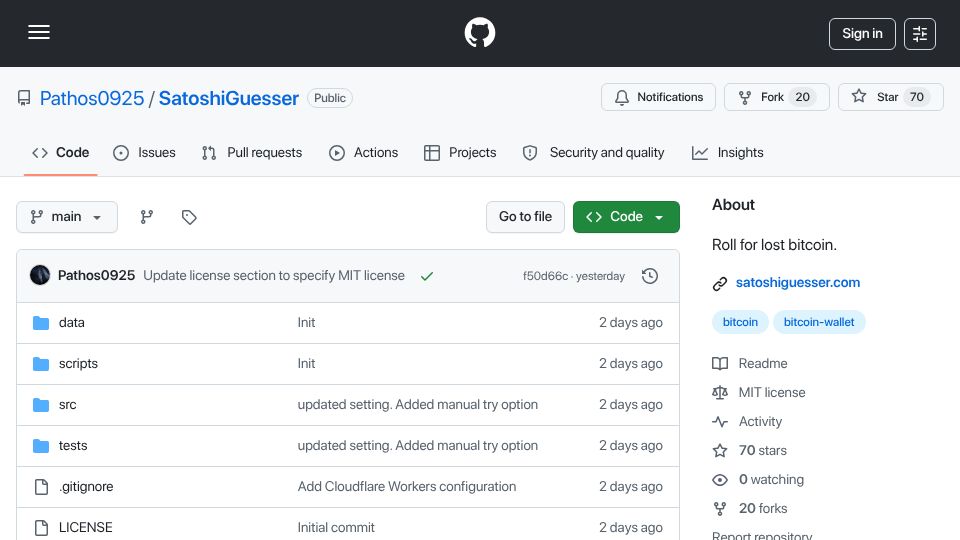Open the data folder
The image size is (960, 540).
click(x=72, y=323)
